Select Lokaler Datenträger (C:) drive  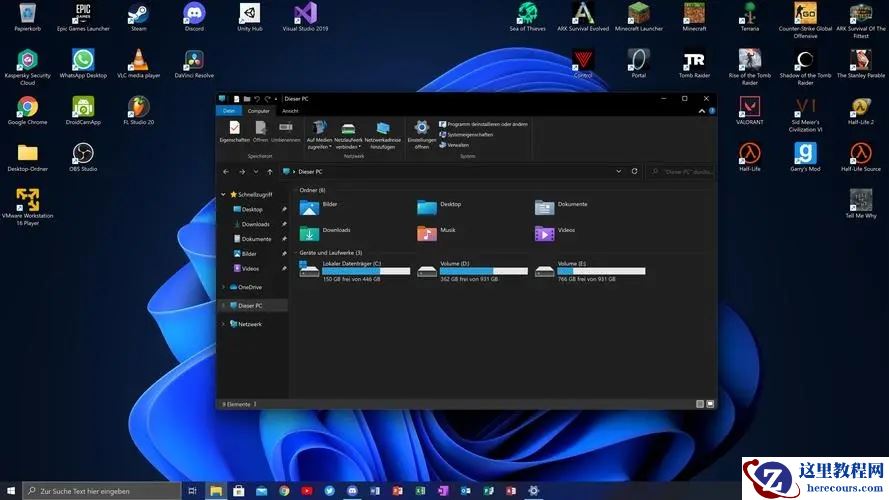tap(354, 272)
